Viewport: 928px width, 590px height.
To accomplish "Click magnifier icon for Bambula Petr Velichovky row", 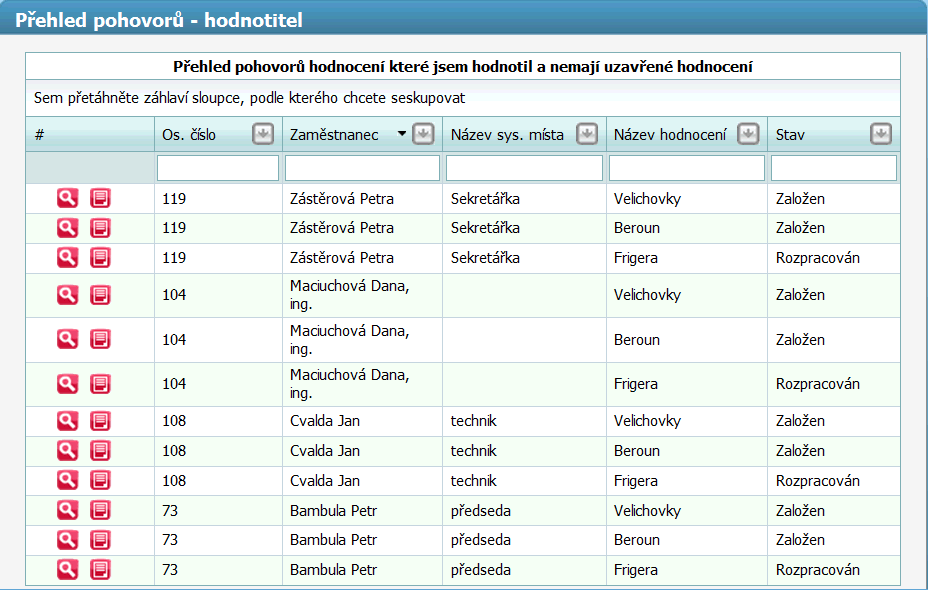I will [x=67, y=510].
